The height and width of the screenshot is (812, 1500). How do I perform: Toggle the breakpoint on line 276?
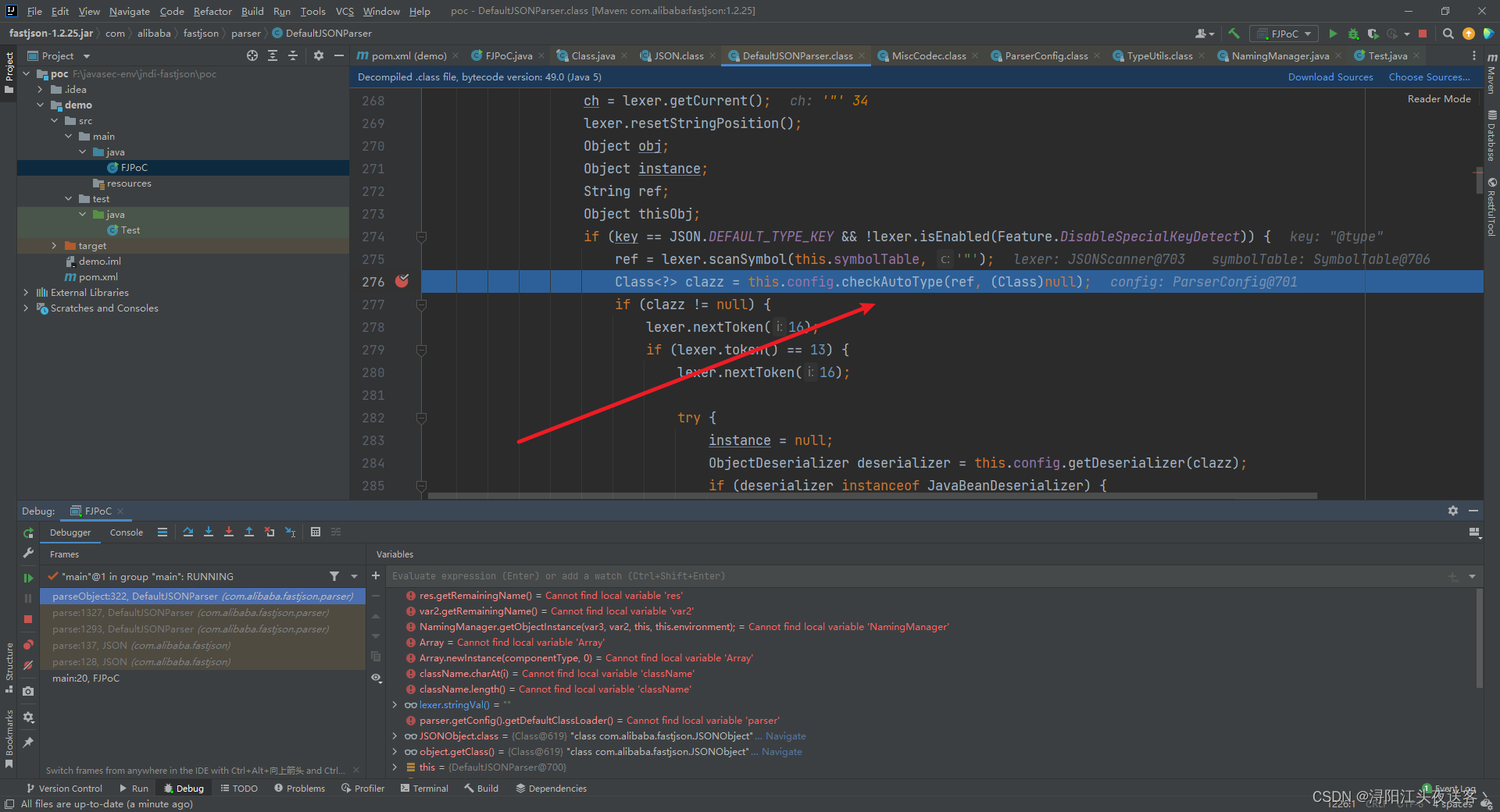click(x=402, y=281)
